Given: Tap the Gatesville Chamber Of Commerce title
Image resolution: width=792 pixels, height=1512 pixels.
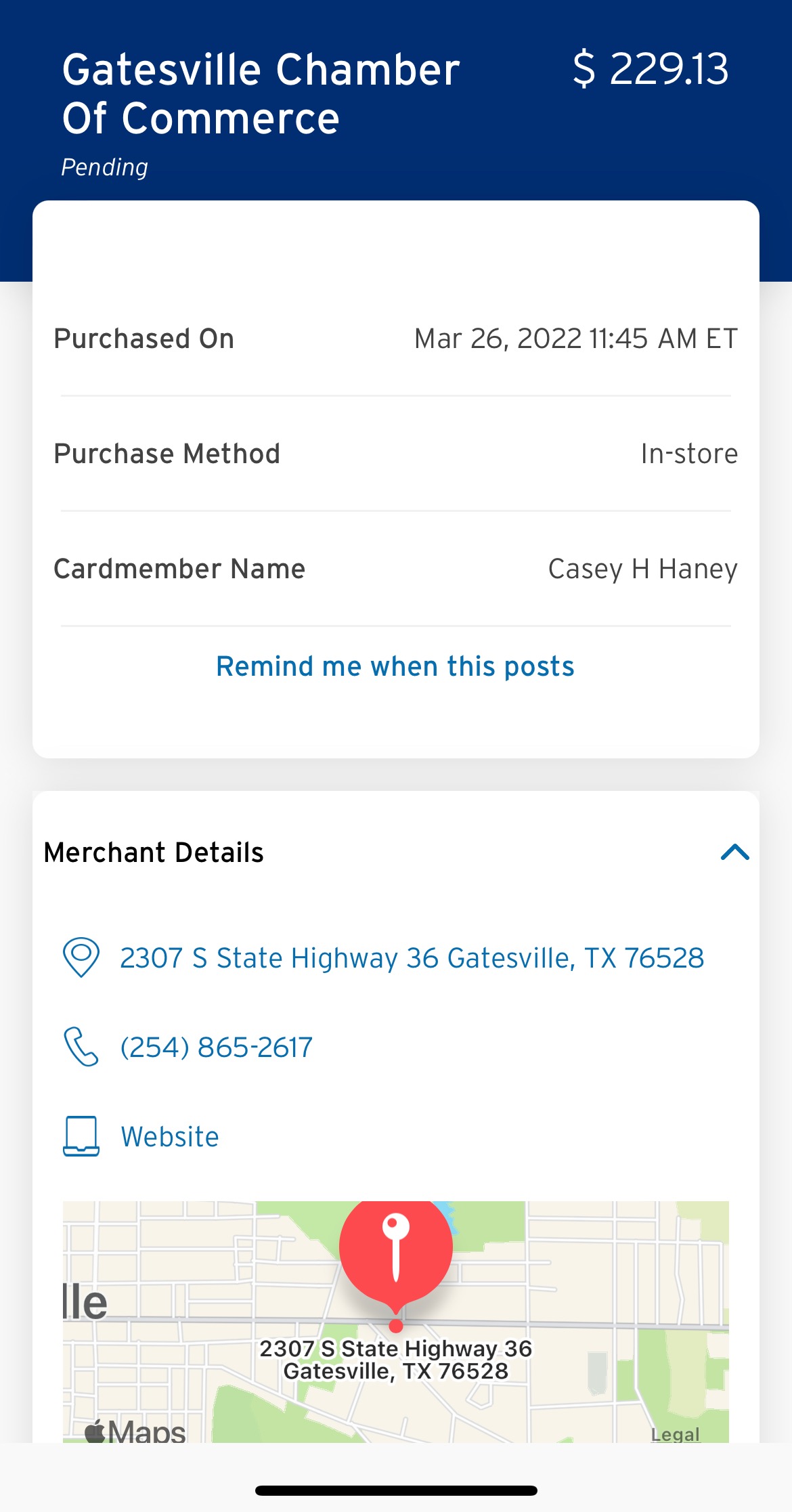Looking at the screenshot, I should [x=261, y=93].
